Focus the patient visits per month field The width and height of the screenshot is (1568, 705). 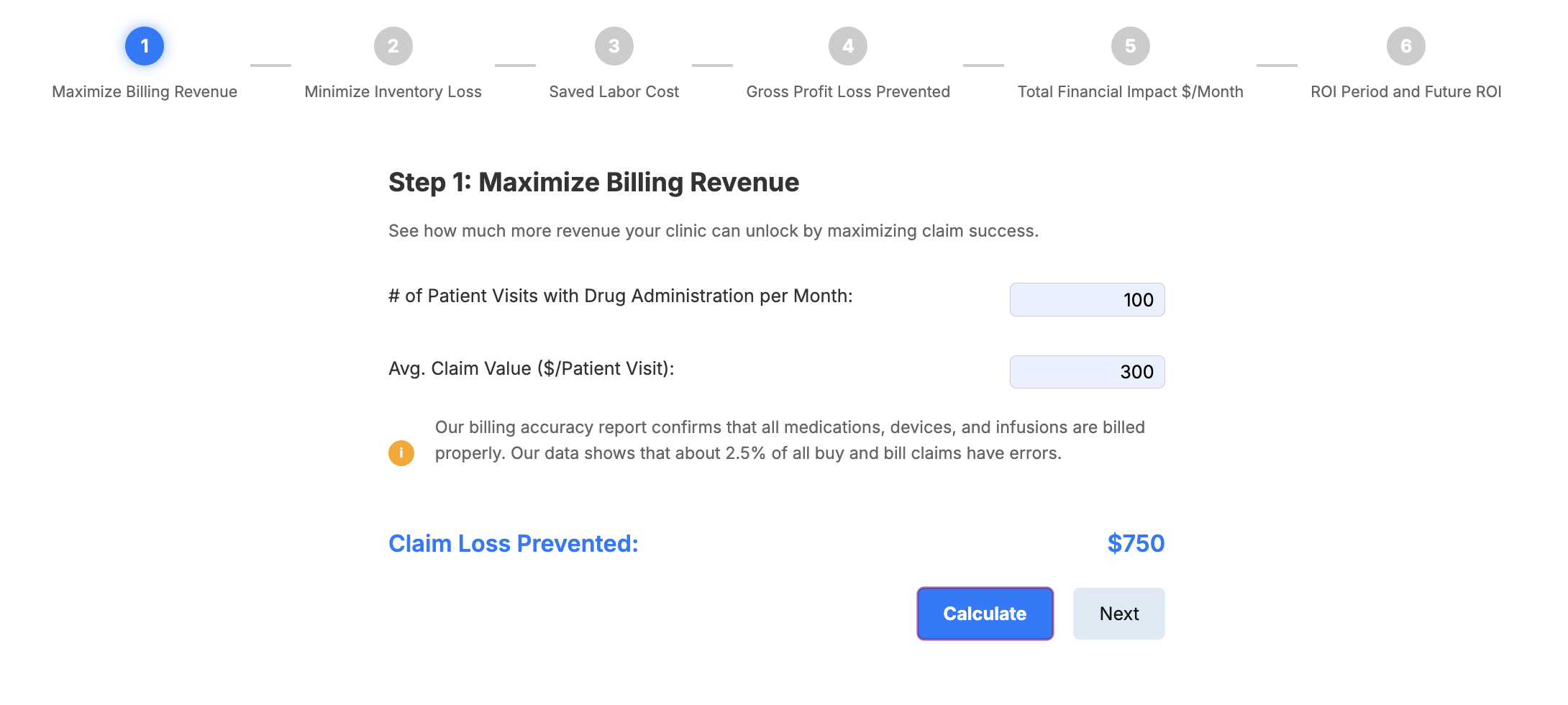point(1087,300)
